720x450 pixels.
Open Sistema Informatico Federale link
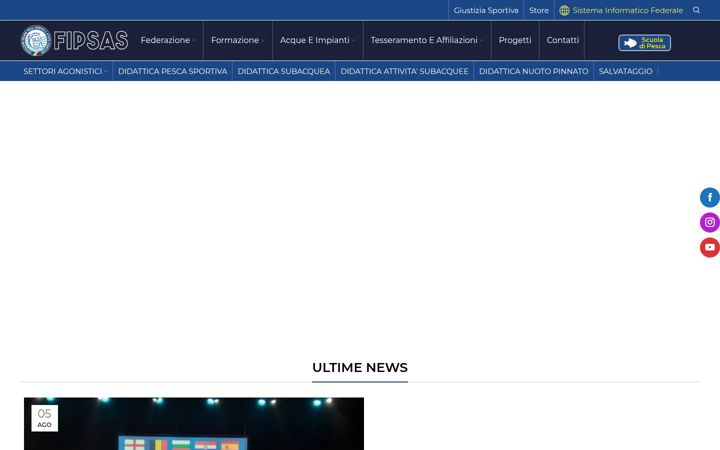click(x=628, y=10)
